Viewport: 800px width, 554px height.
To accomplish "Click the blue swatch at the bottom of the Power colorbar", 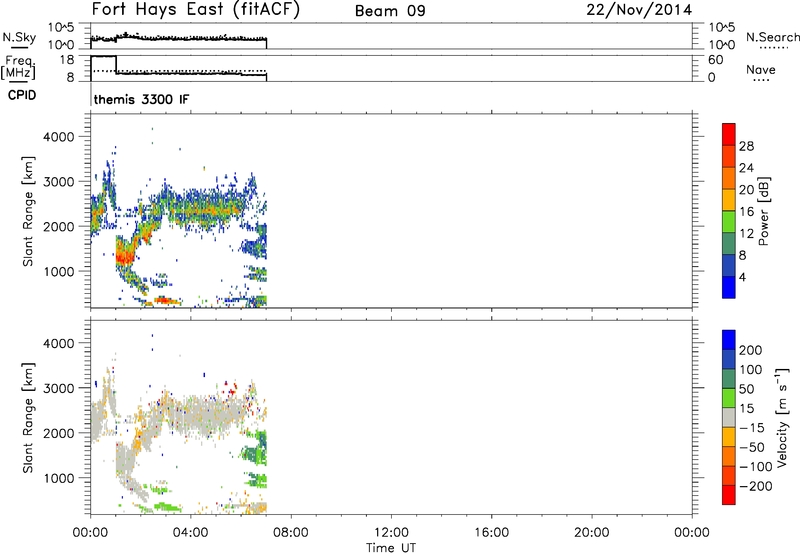I will [x=729, y=287].
